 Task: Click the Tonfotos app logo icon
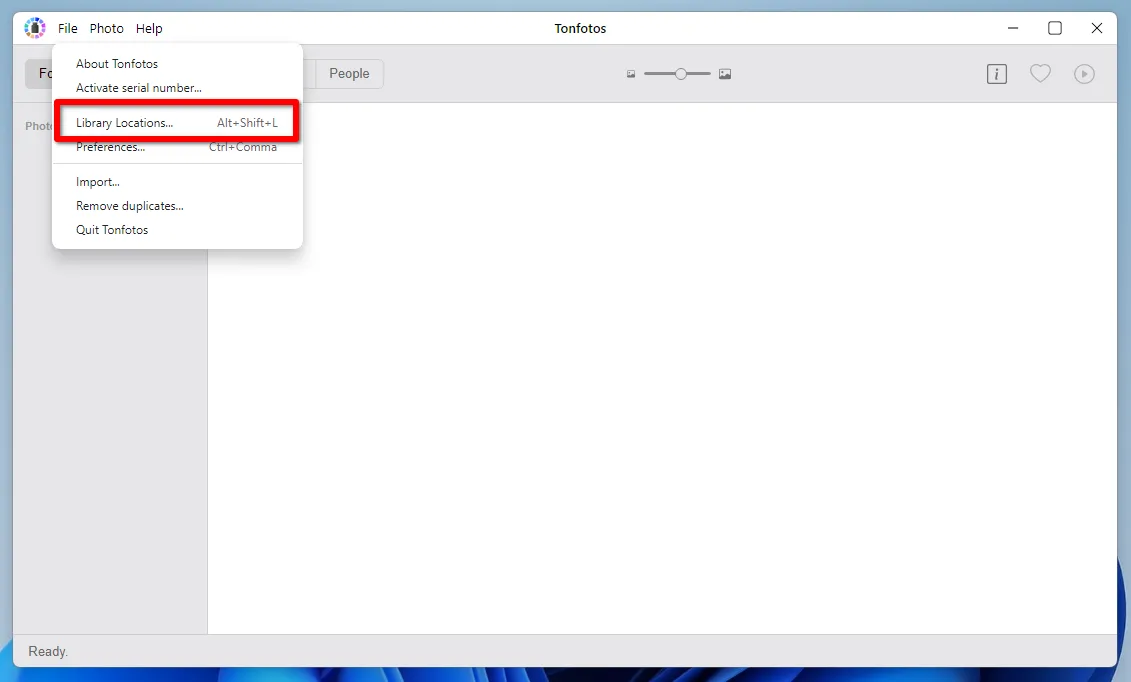coord(35,28)
